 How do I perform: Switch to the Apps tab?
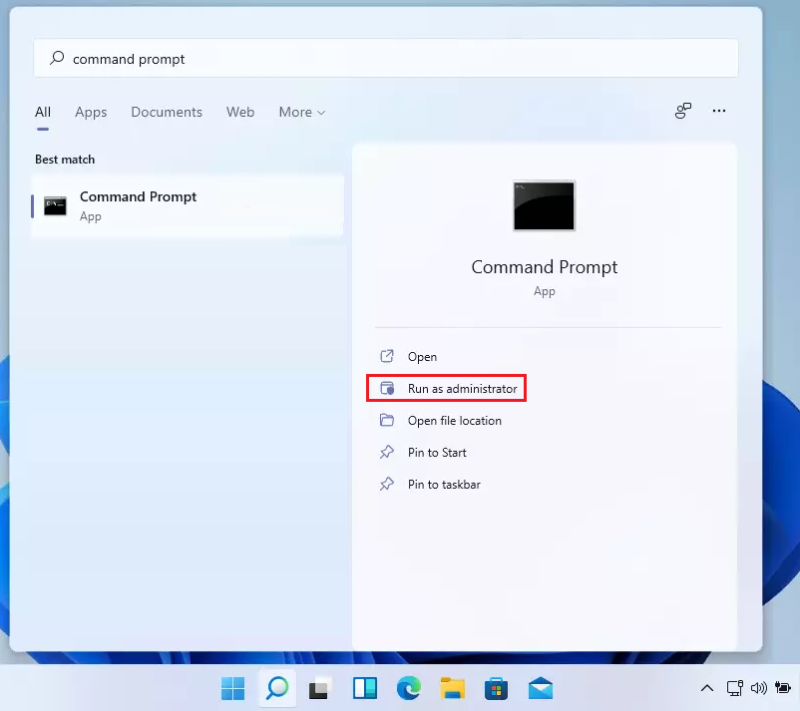coord(91,112)
